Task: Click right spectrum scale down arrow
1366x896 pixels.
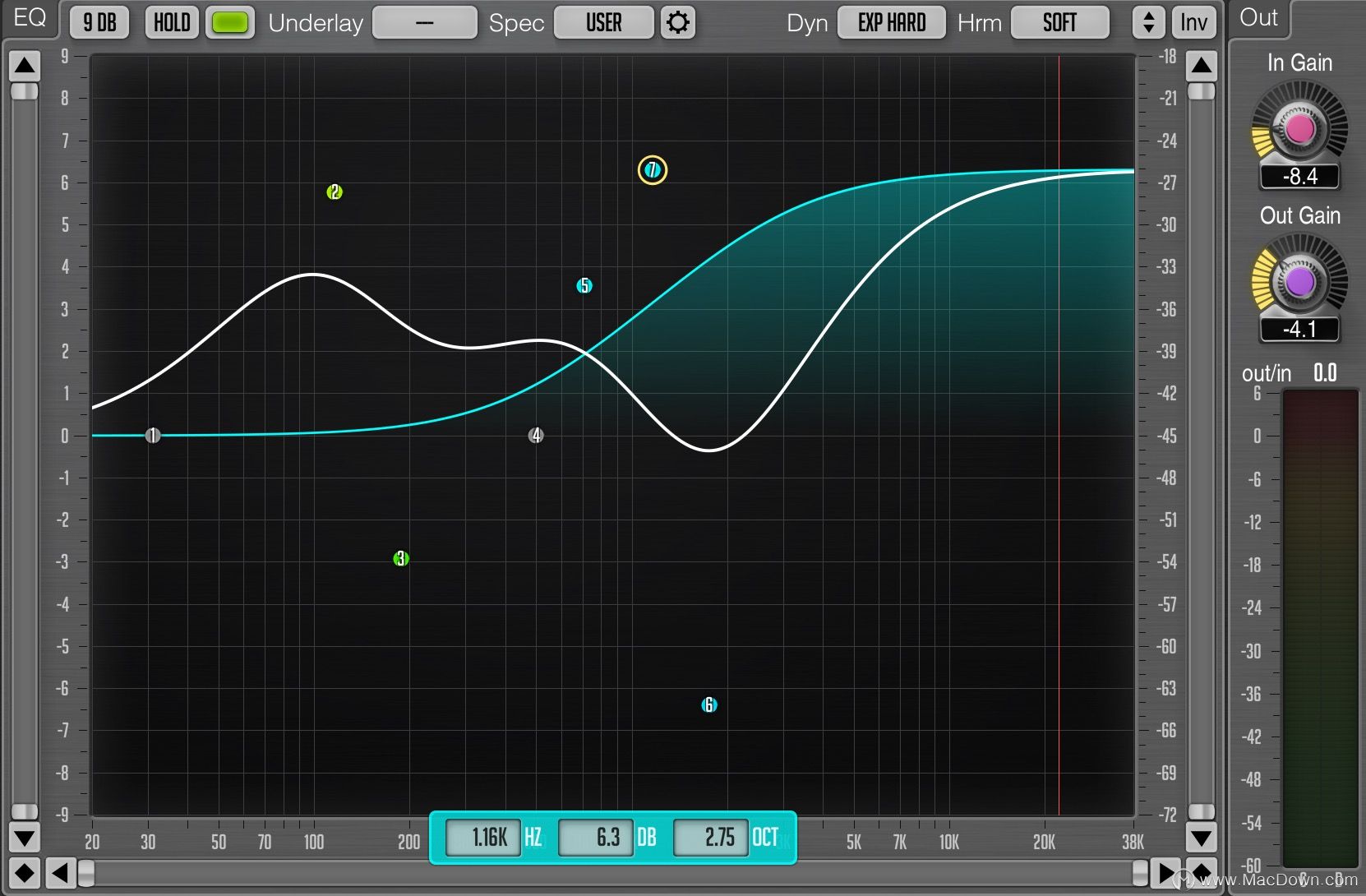Action: coord(1202,838)
